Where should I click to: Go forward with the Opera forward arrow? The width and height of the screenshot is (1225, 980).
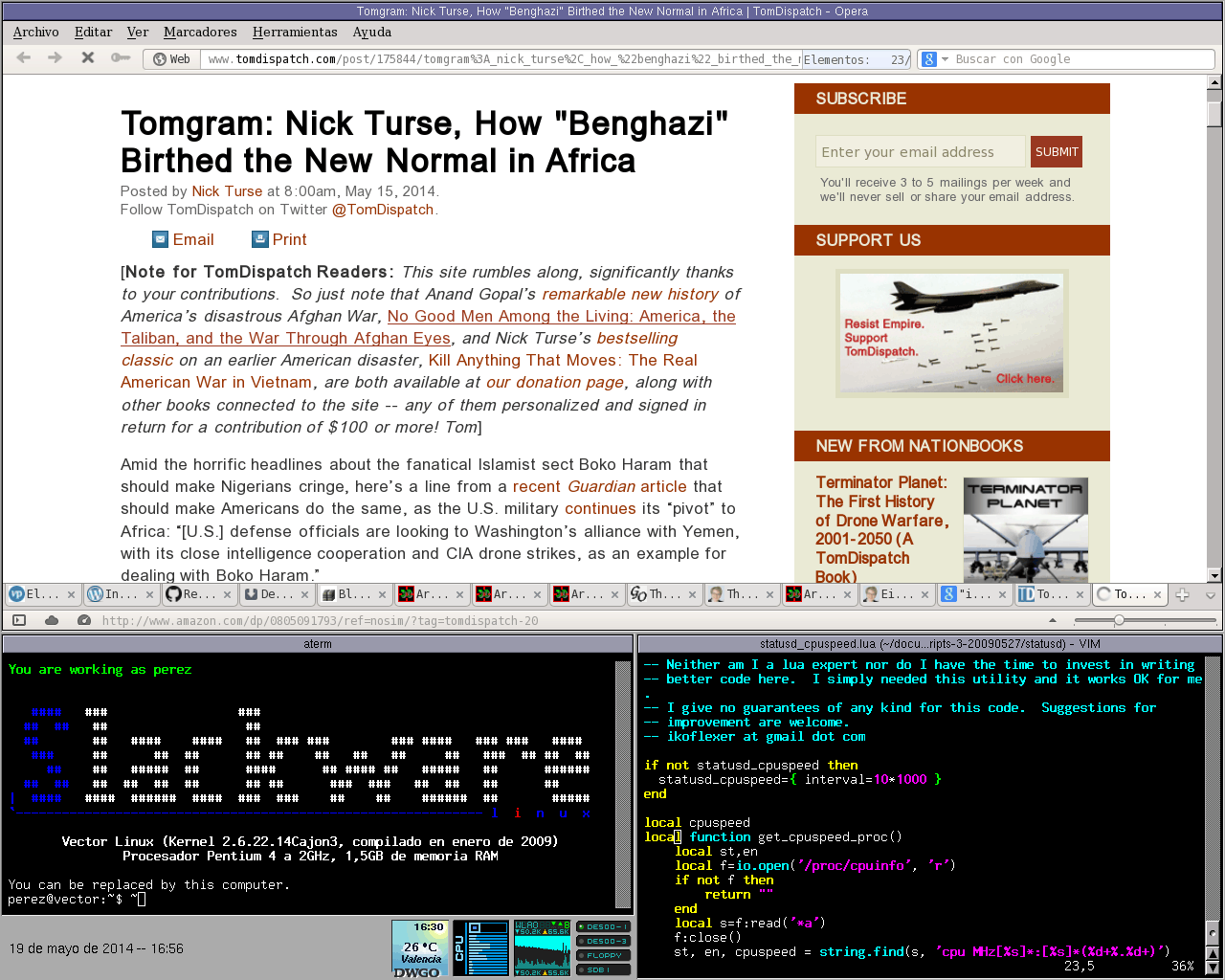coord(56,58)
